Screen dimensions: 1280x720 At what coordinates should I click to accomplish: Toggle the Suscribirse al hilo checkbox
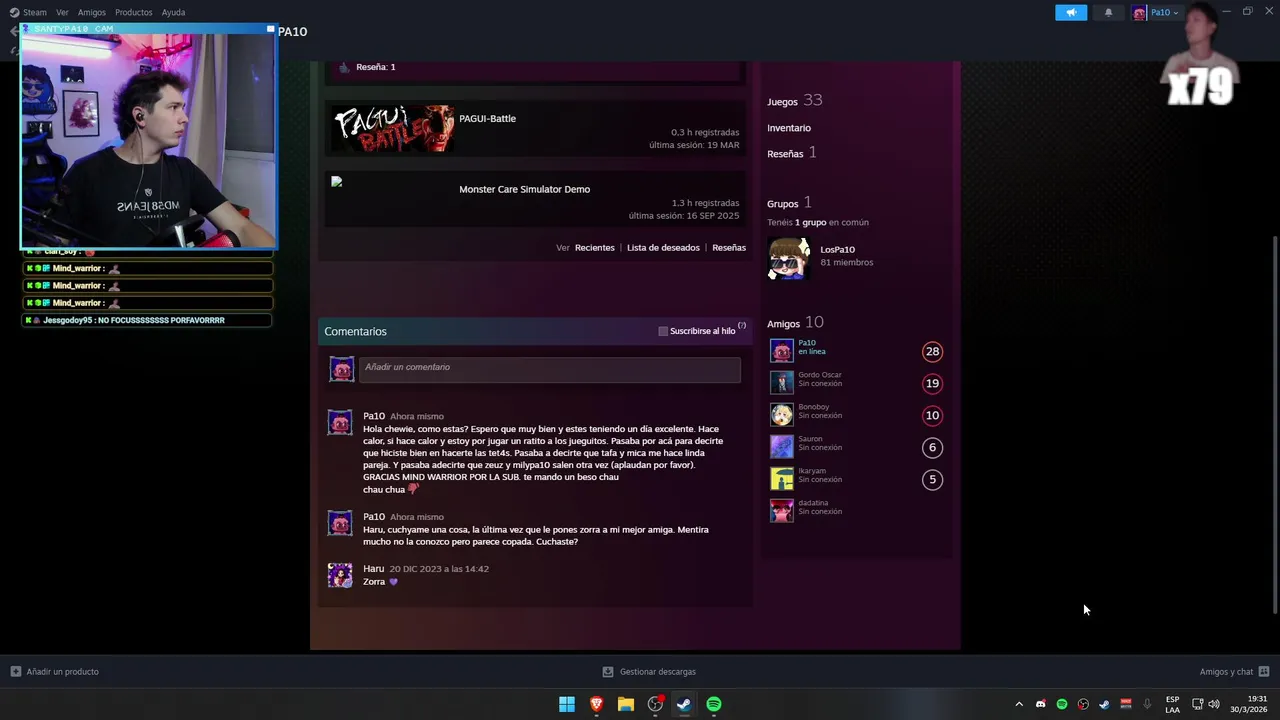click(663, 331)
